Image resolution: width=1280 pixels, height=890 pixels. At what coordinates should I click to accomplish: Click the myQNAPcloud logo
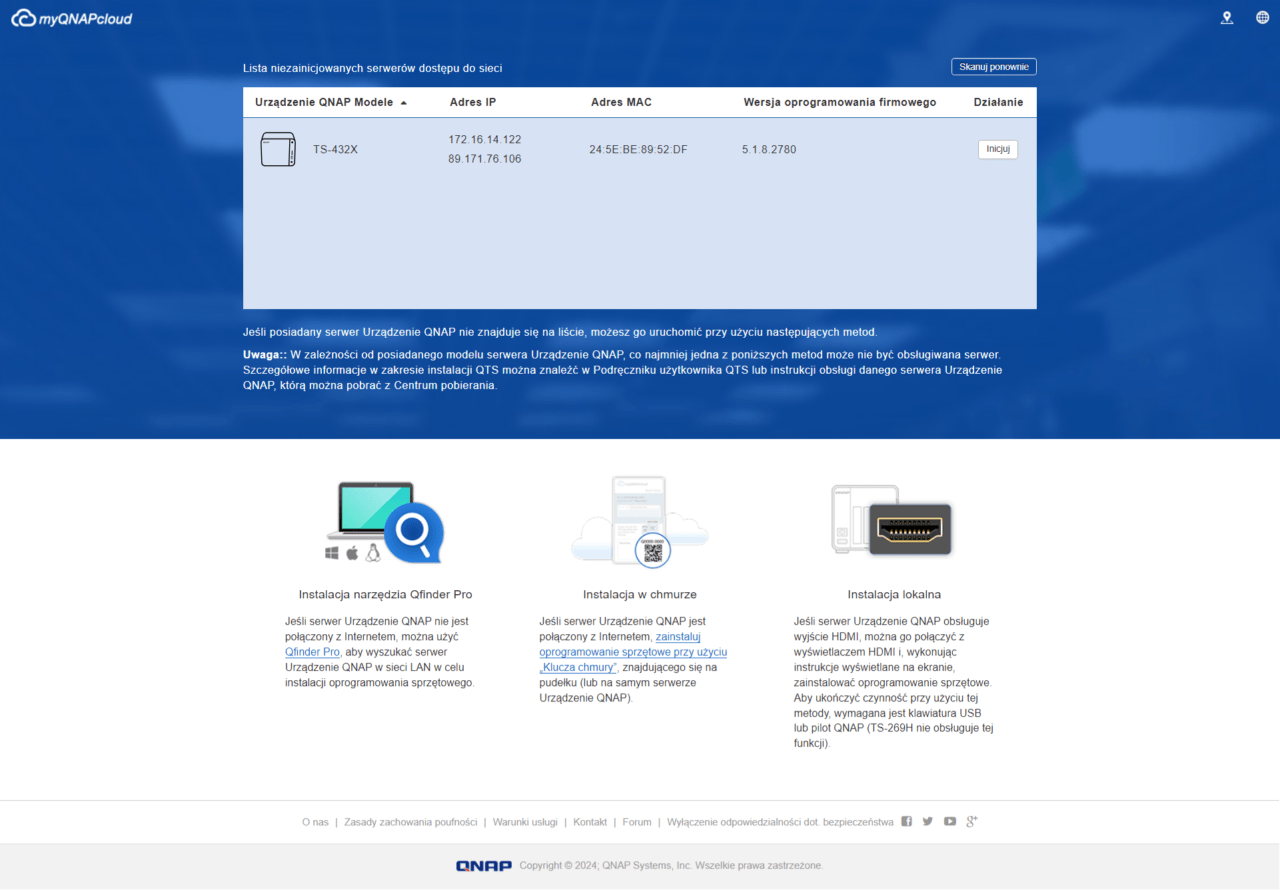72,18
